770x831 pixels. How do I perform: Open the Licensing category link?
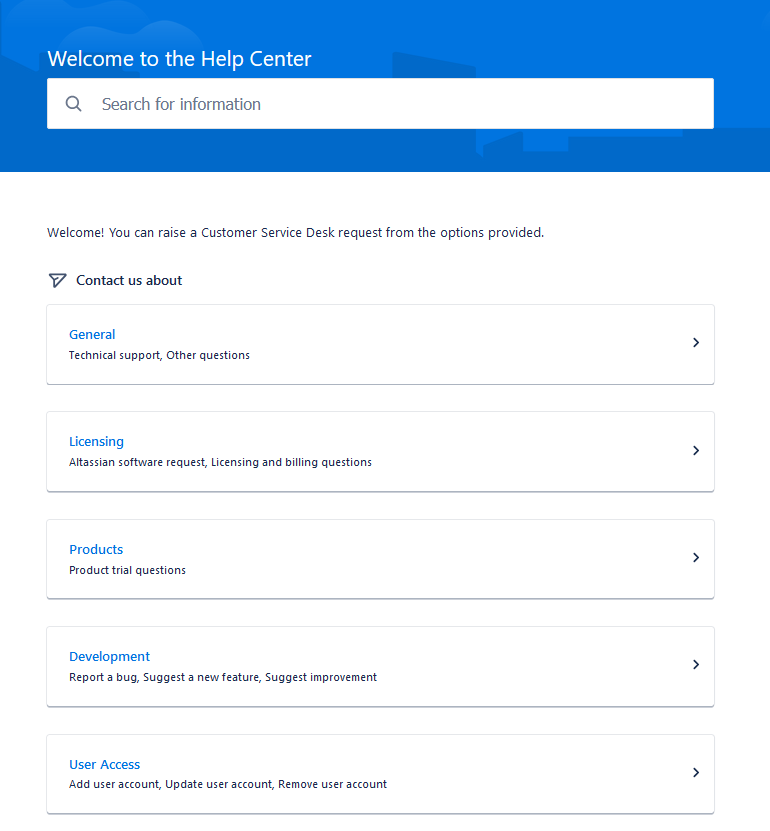[96, 441]
